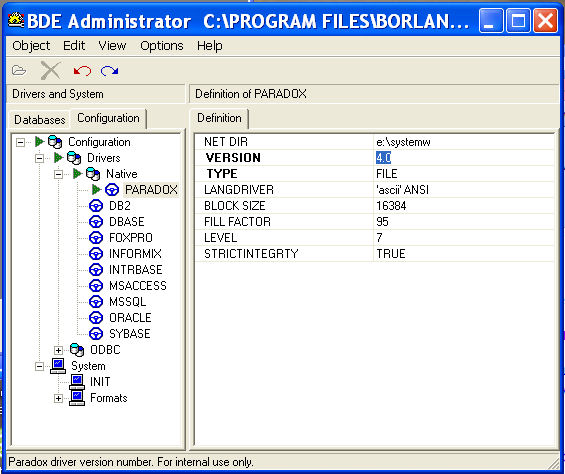Click the Delete X toolbar icon
This screenshot has width=565, height=474.
(50, 70)
